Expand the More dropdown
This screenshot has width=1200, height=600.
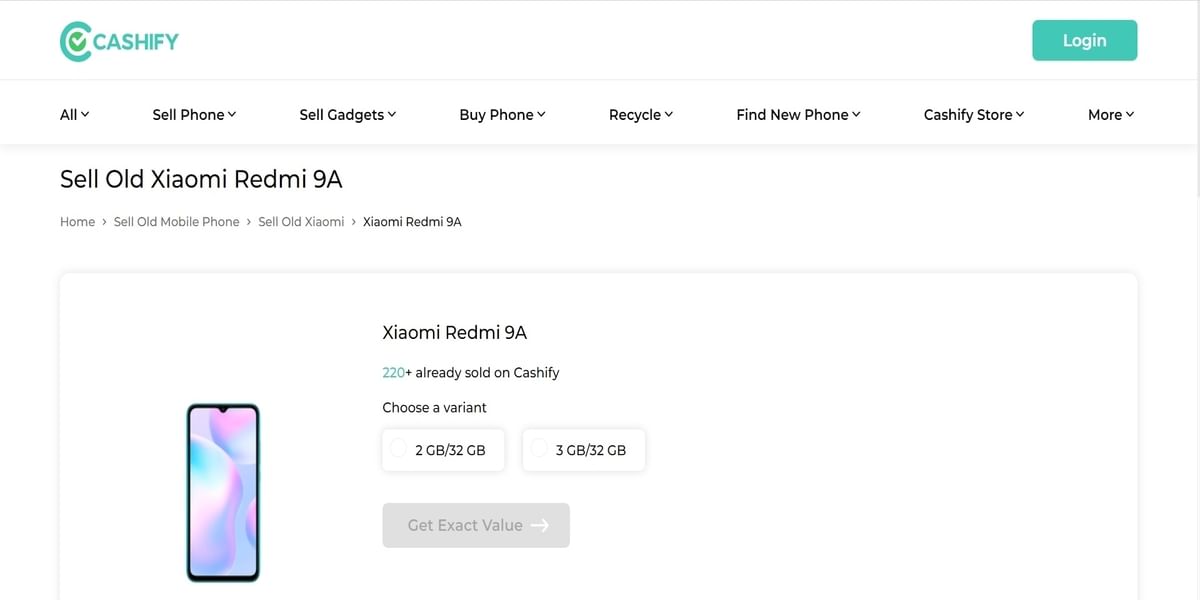click(1111, 114)
